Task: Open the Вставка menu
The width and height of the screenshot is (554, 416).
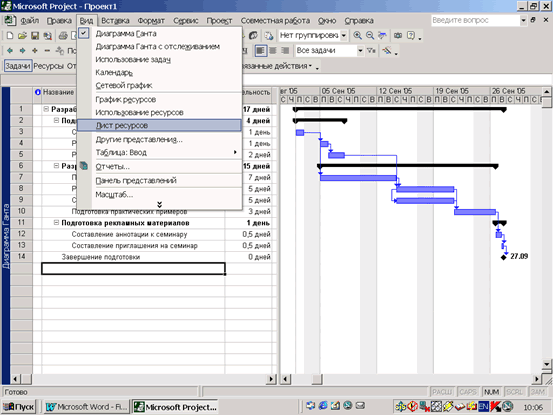Action: point(115,21)
